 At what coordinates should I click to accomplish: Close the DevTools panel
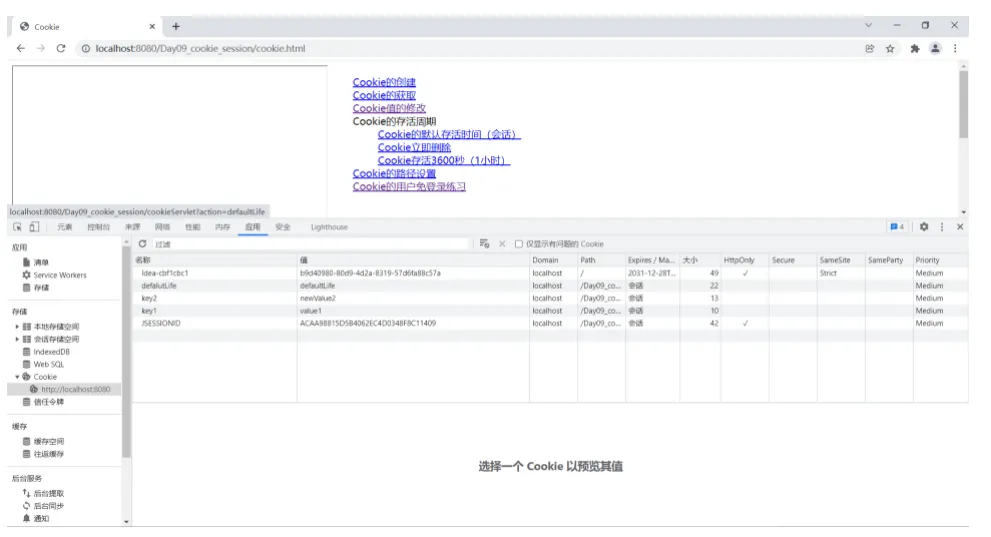(x=959, y=227)
